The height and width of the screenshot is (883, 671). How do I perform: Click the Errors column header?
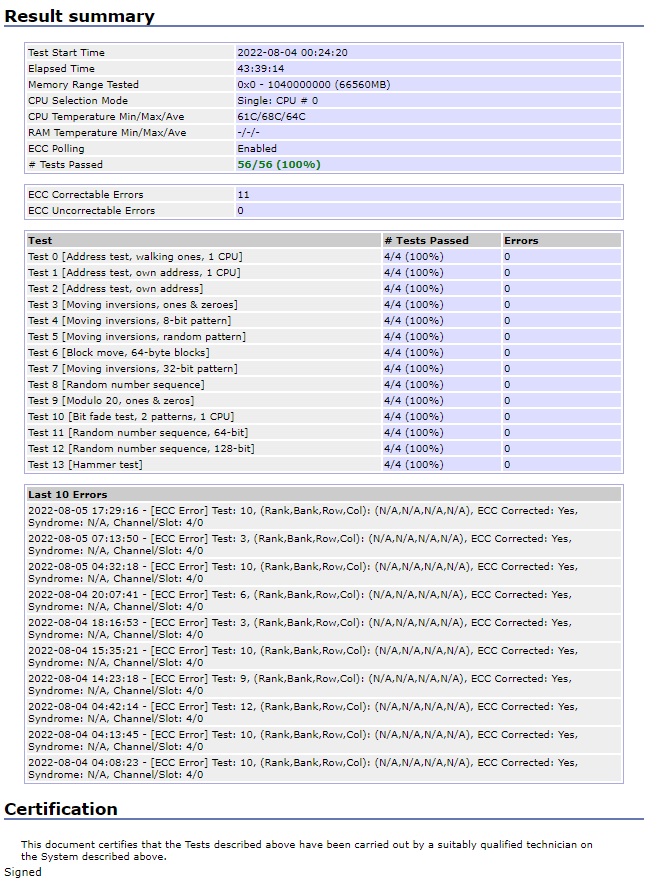[x=521, y=241]
